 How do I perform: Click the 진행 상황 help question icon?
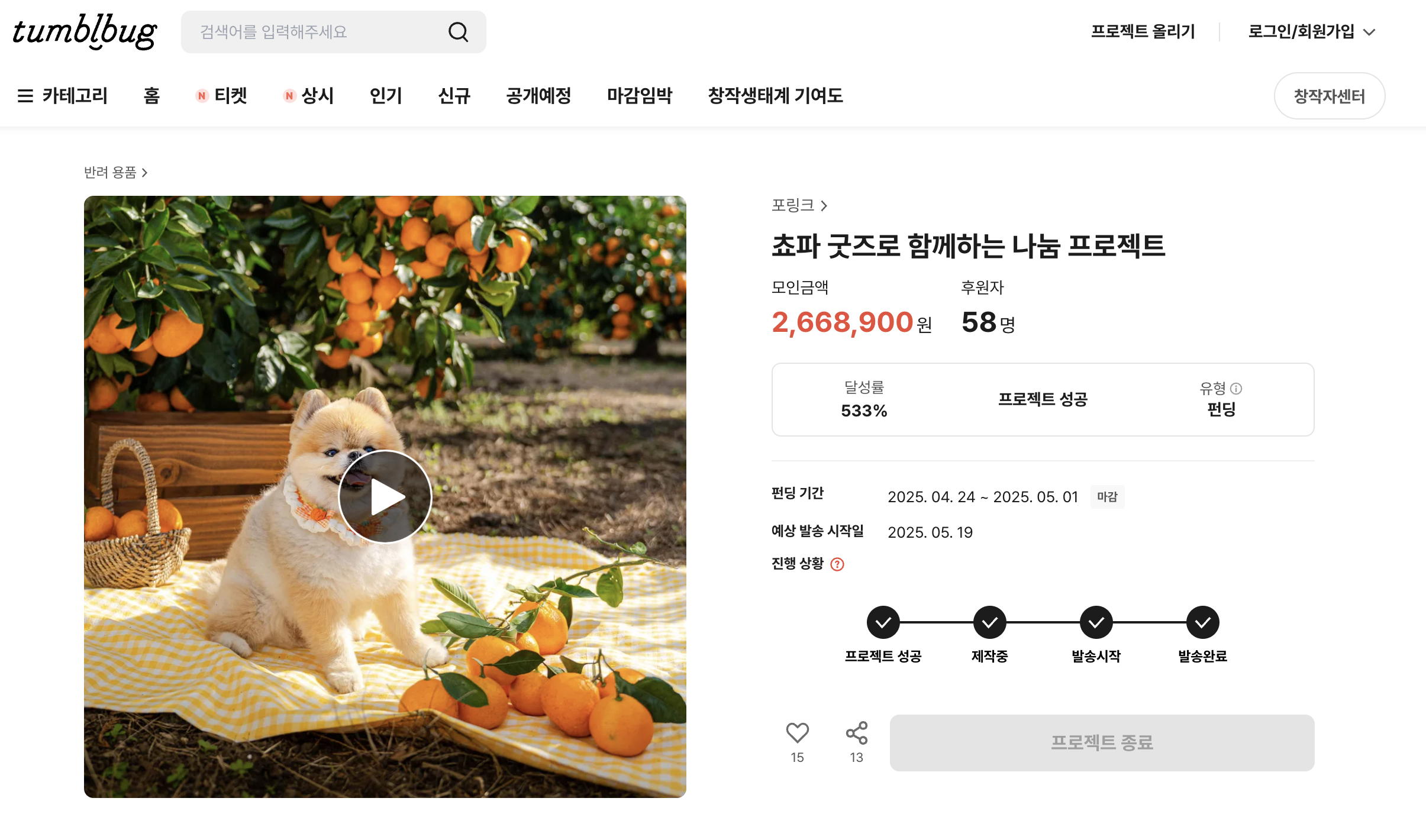pos(837,564)
